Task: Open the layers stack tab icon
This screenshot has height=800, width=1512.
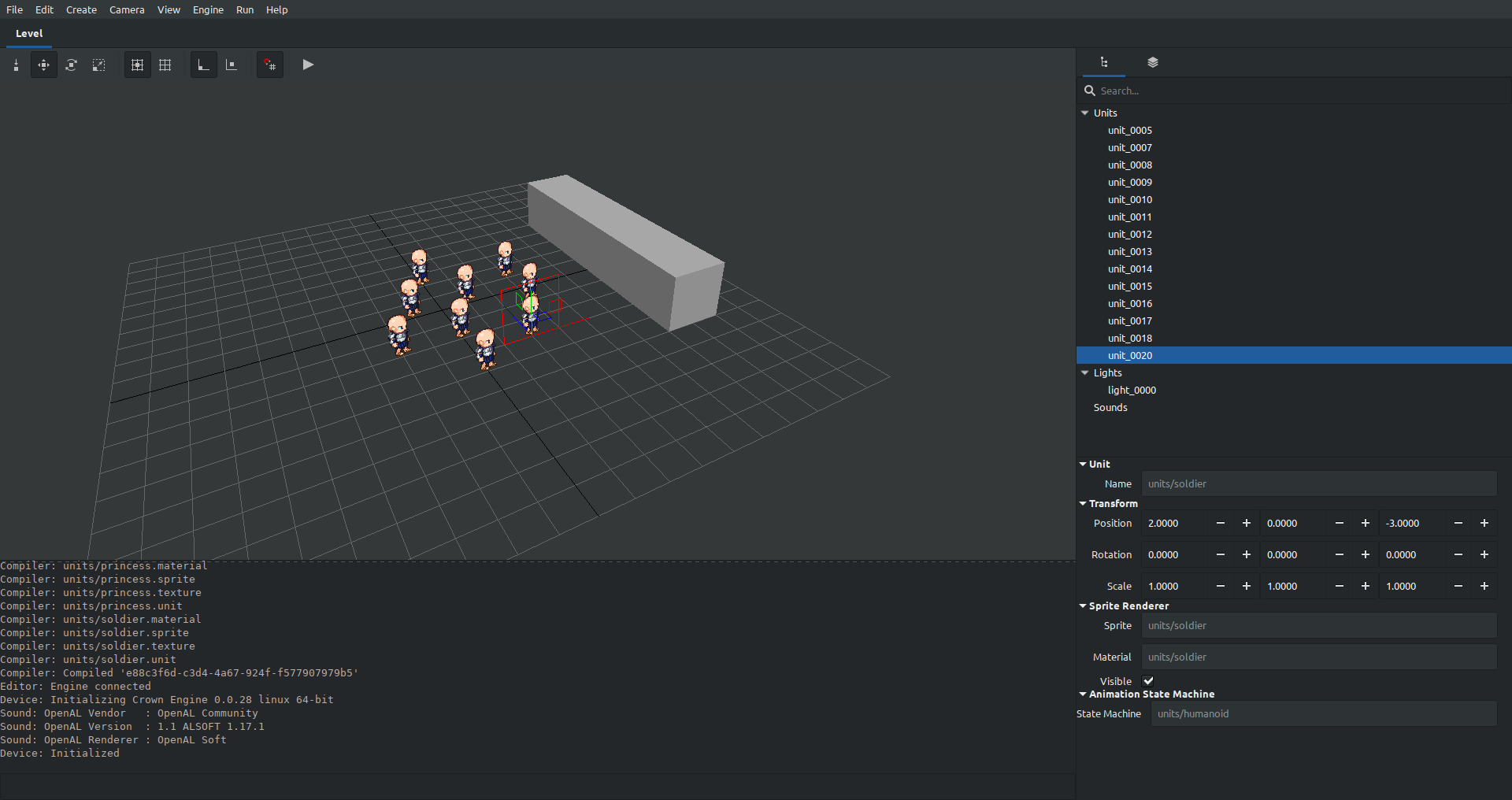Action: 1153,63
